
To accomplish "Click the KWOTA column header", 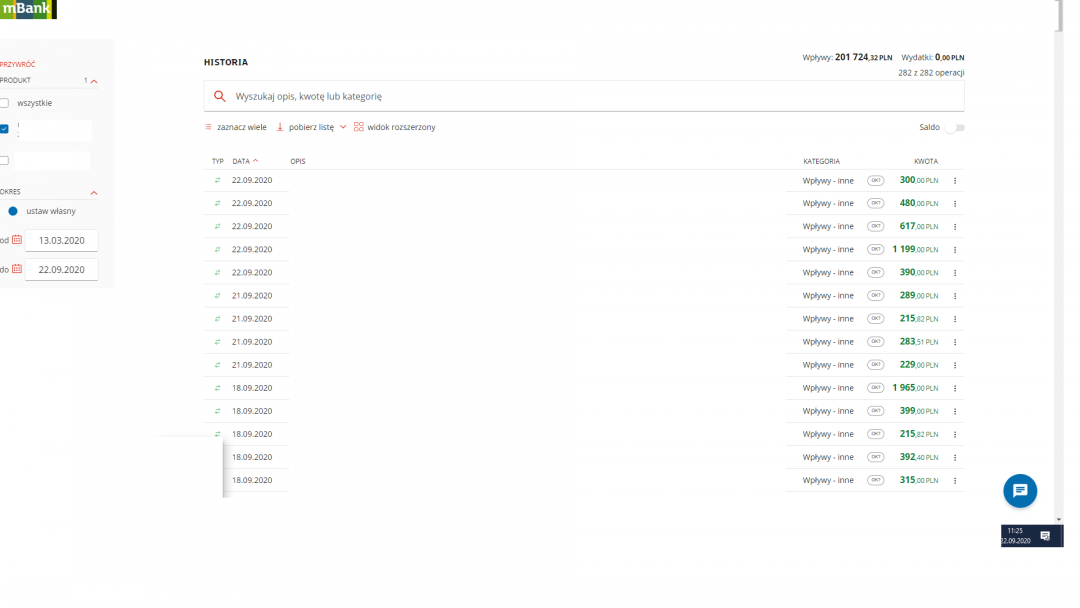I will [x=925, y=161].
